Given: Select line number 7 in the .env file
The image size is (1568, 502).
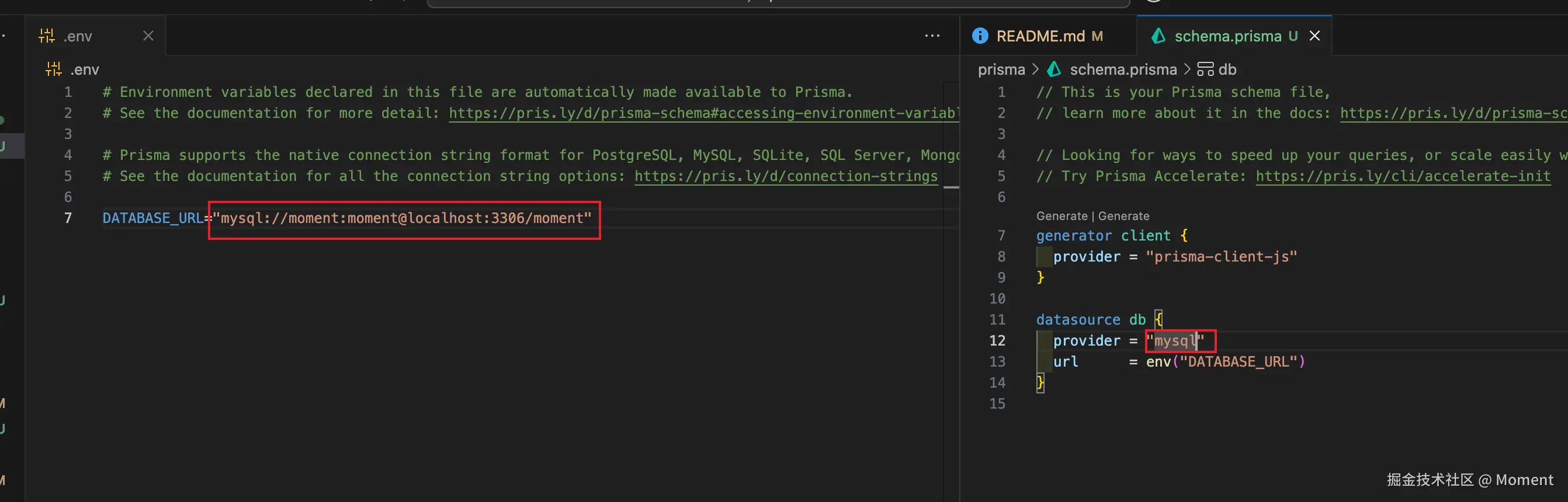Looking at the screenshot, I should pos(68,218).
